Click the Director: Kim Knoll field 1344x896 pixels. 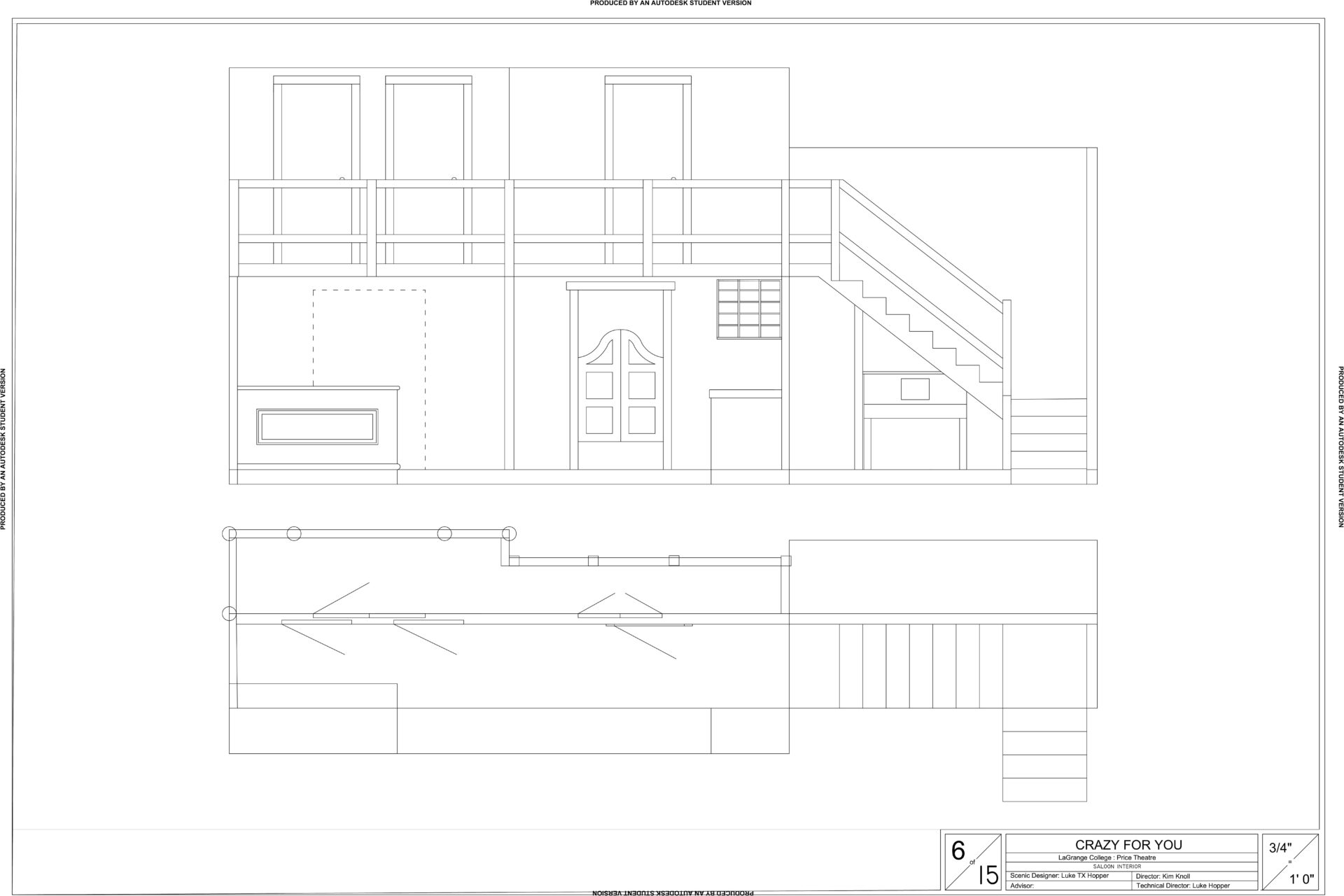[x=1162, y=876]
